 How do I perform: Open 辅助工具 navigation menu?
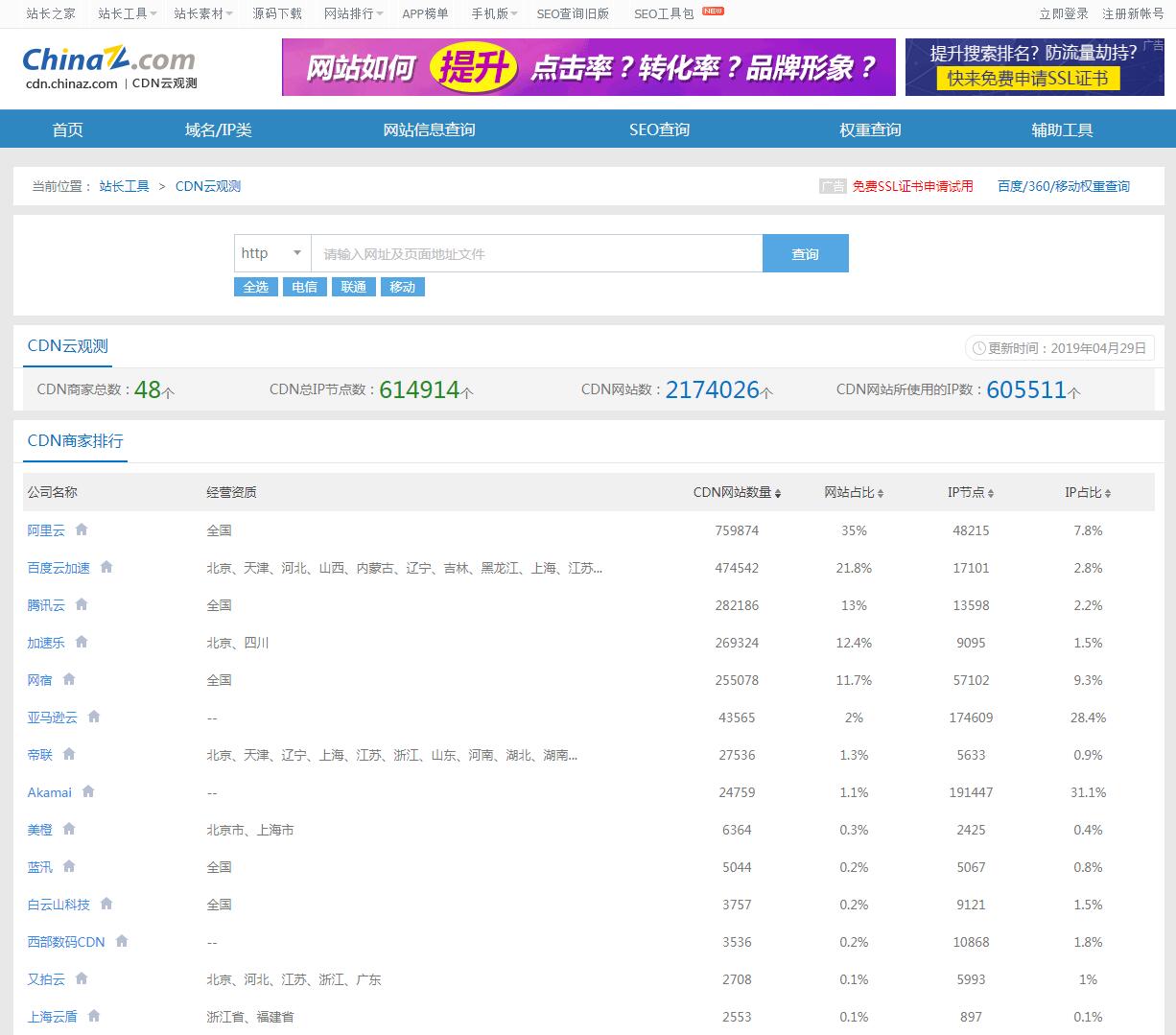1063,129
